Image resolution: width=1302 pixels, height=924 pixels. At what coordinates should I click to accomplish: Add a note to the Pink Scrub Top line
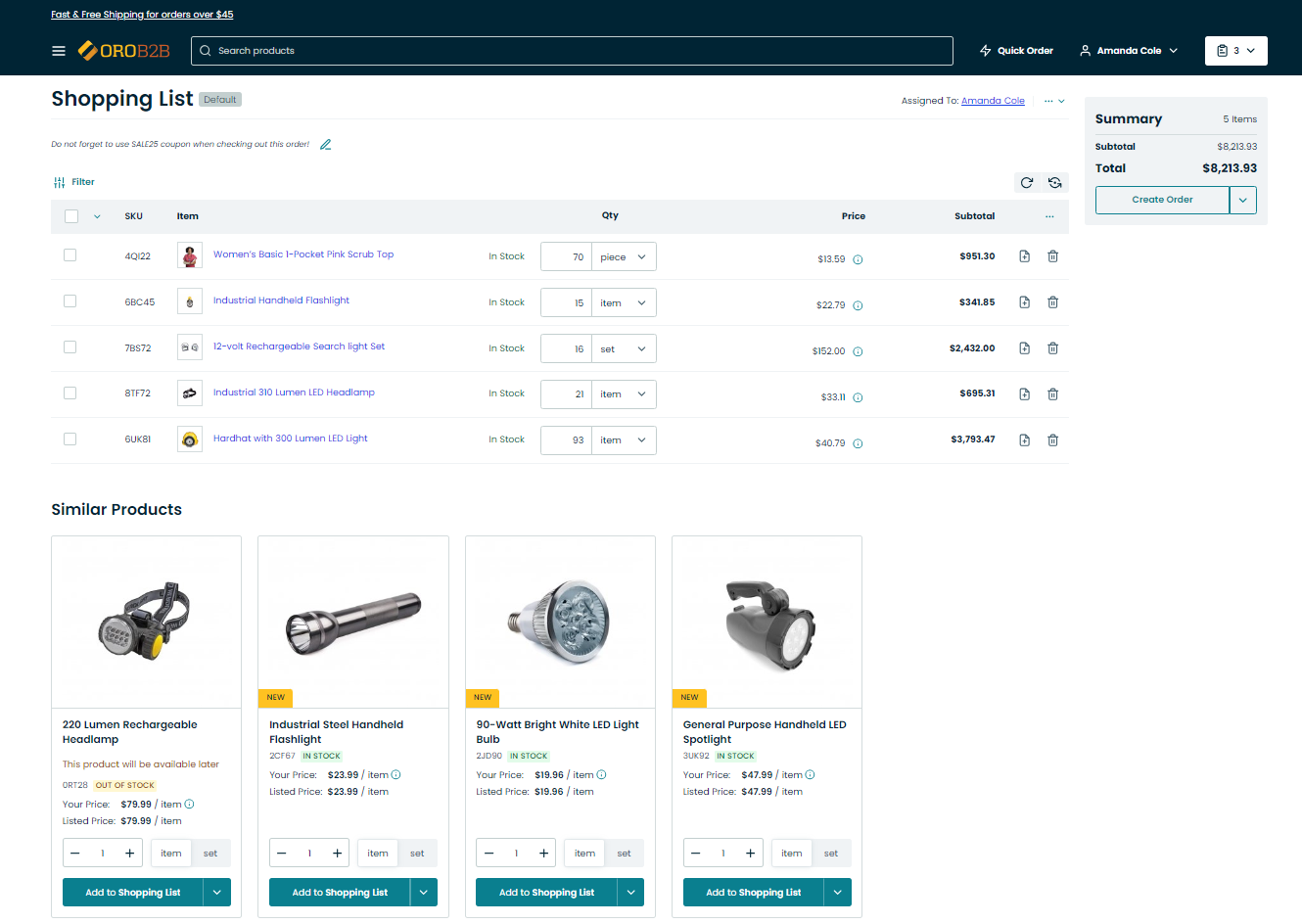point(1024,256)
